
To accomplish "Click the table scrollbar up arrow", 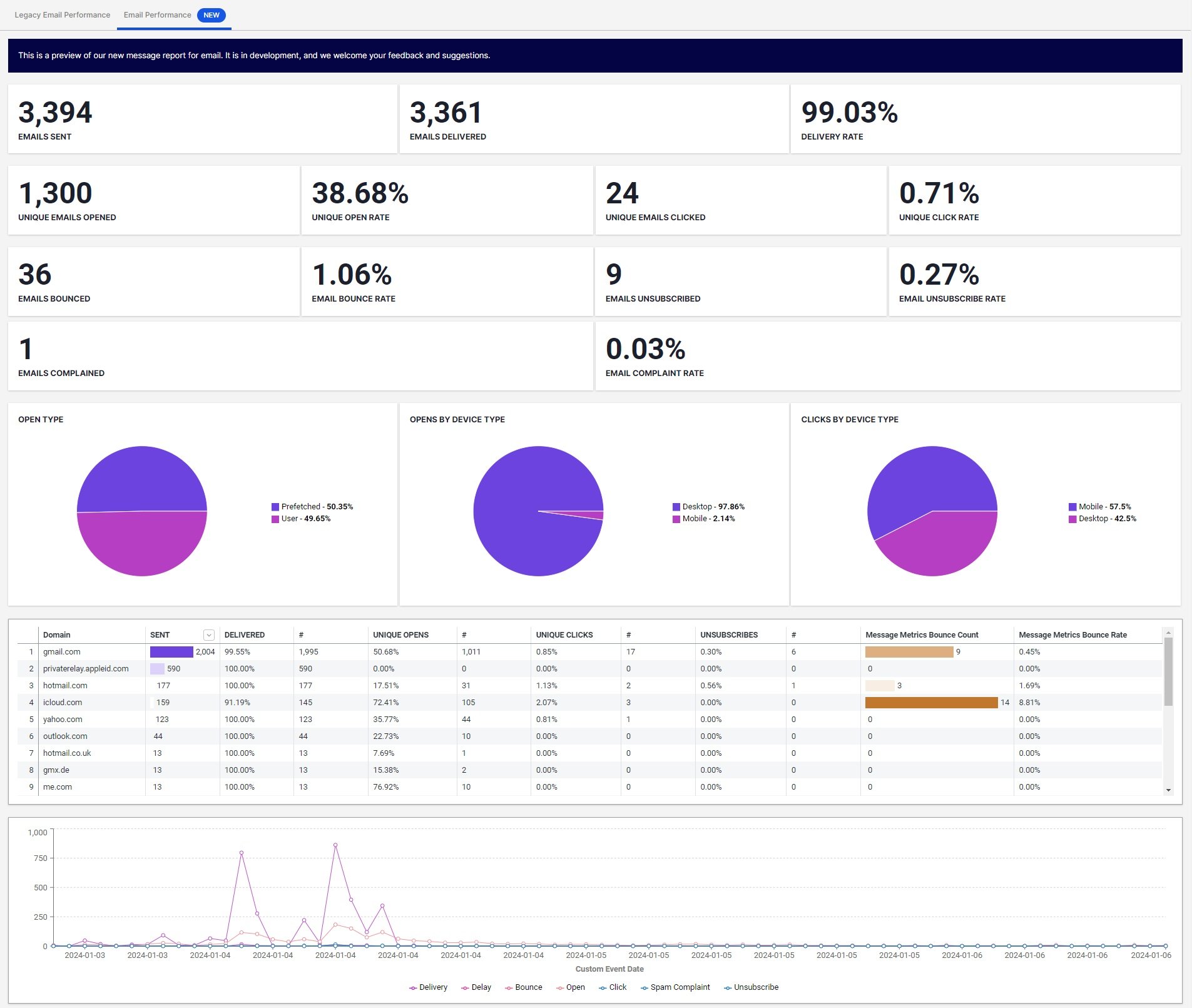I will pos(1168,633).
